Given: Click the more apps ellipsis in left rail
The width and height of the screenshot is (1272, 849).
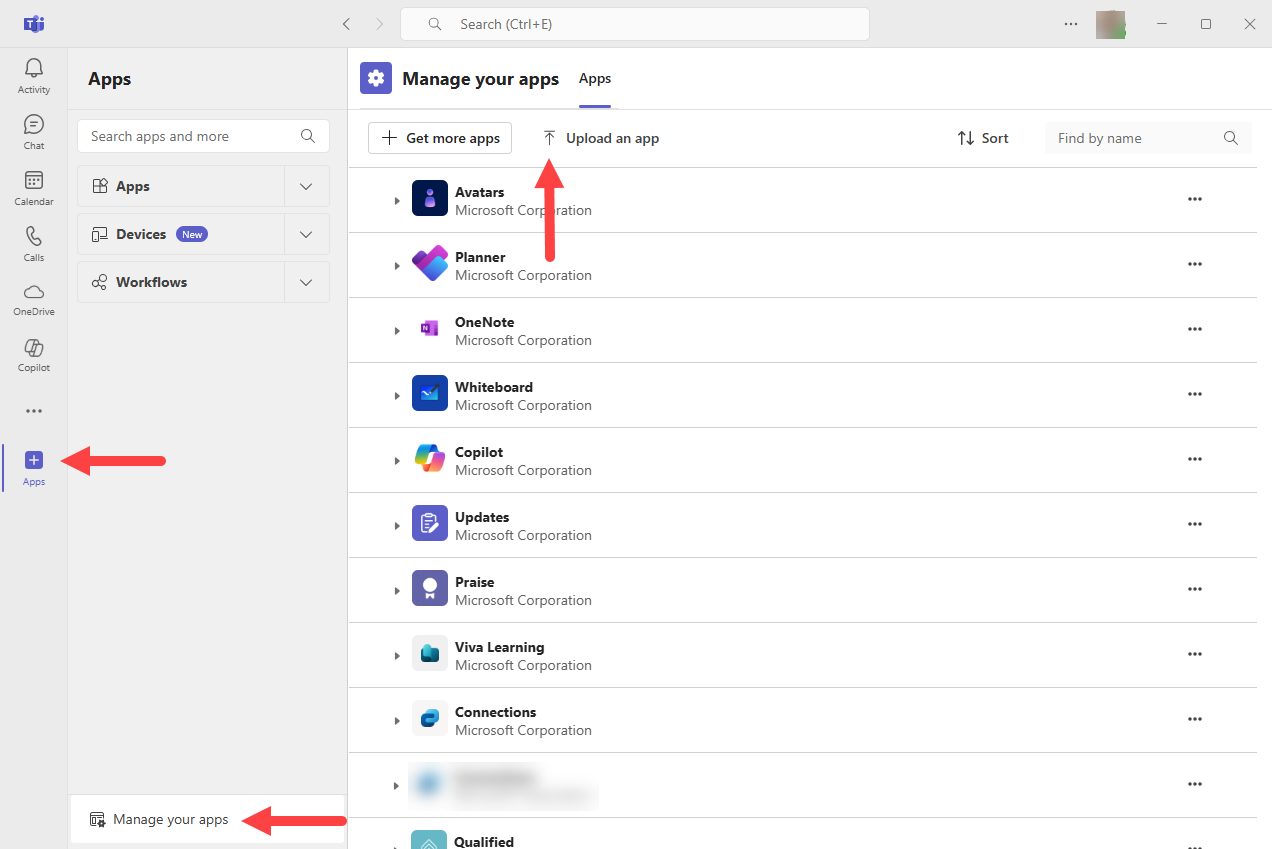Looking at the screenshot, I should [34, 411].
